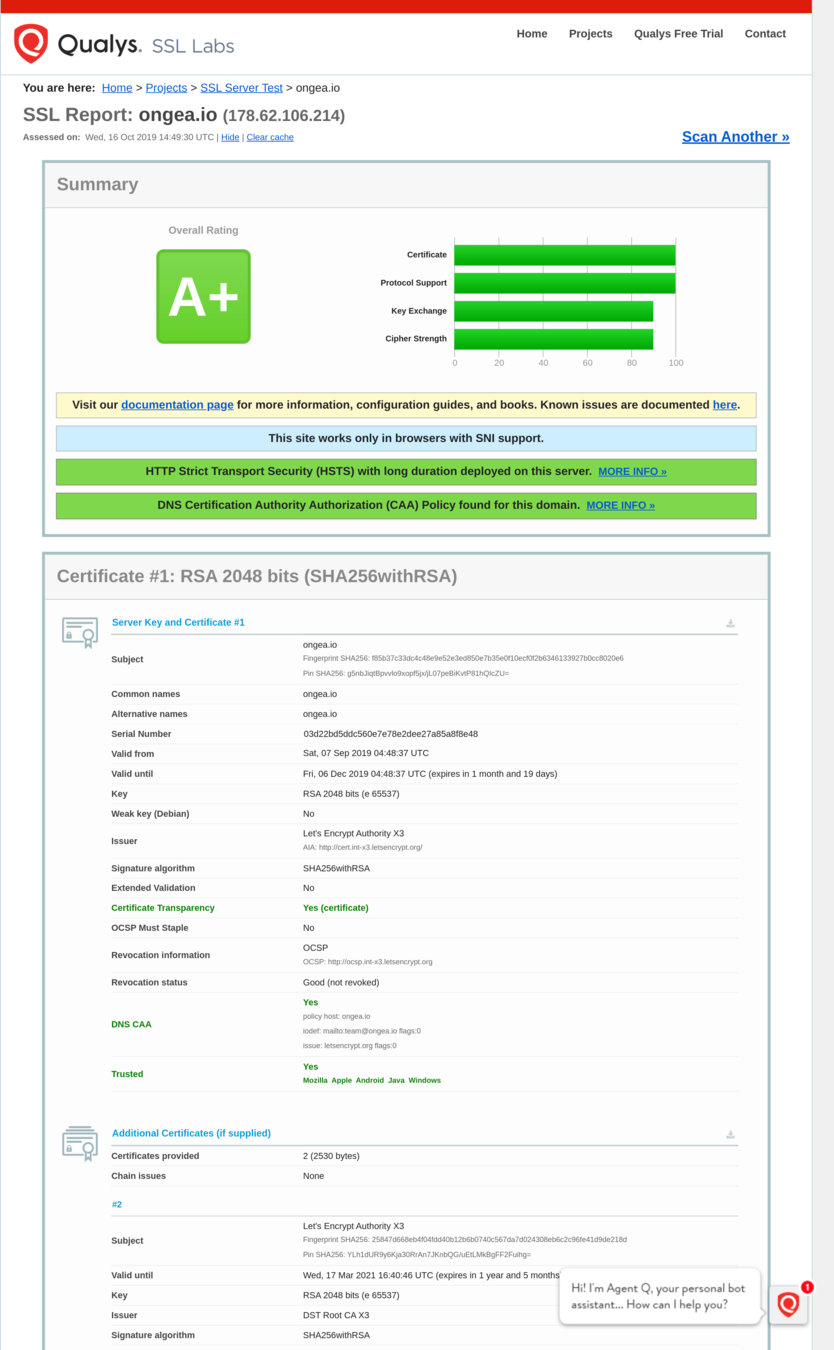Click the DST Root CA X3 issuer value
The image size is (834, 1350).
point(336,1315)
